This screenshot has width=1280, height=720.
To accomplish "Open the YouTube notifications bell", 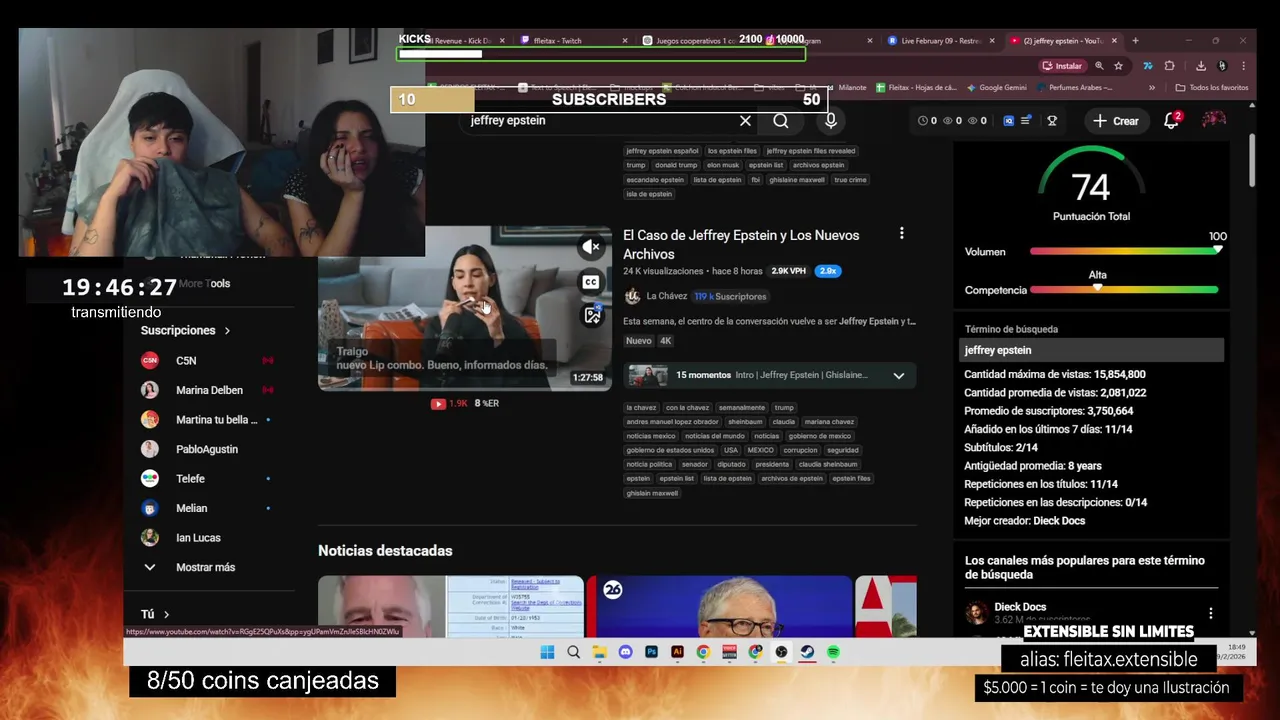I will click(x=1172, y=120).
